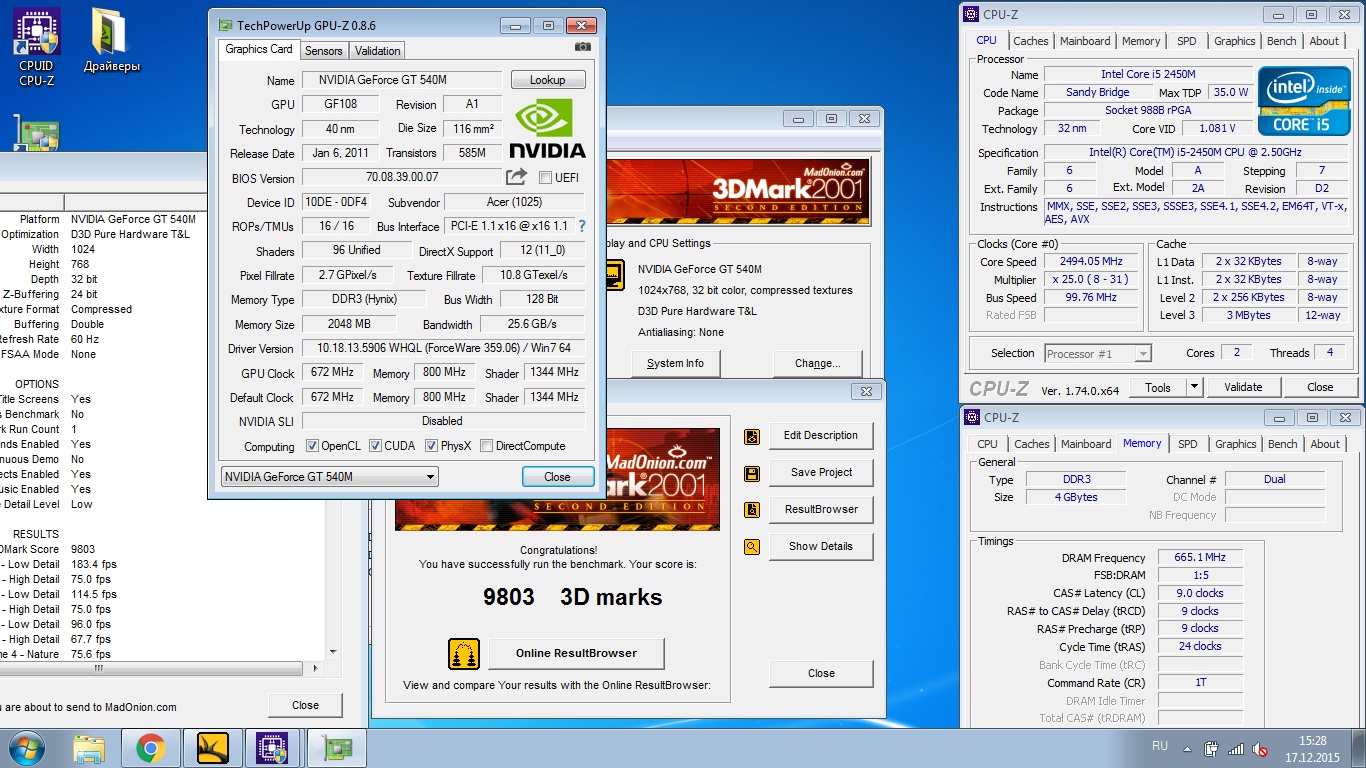Click the RU language indicator
The image size is (1366, 768).
pos(1160,747)
